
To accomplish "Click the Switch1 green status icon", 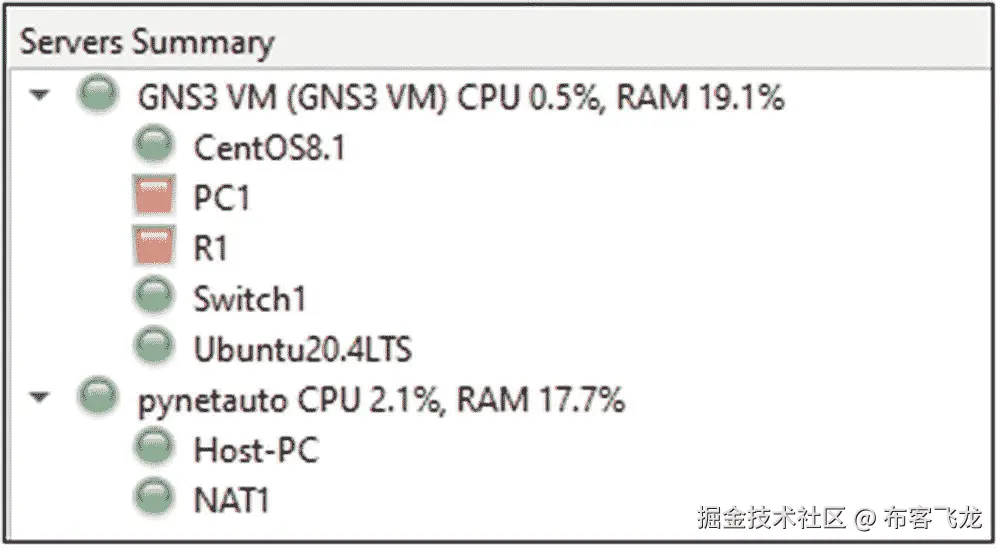I will pyautogui.click(x=152, y=297).
